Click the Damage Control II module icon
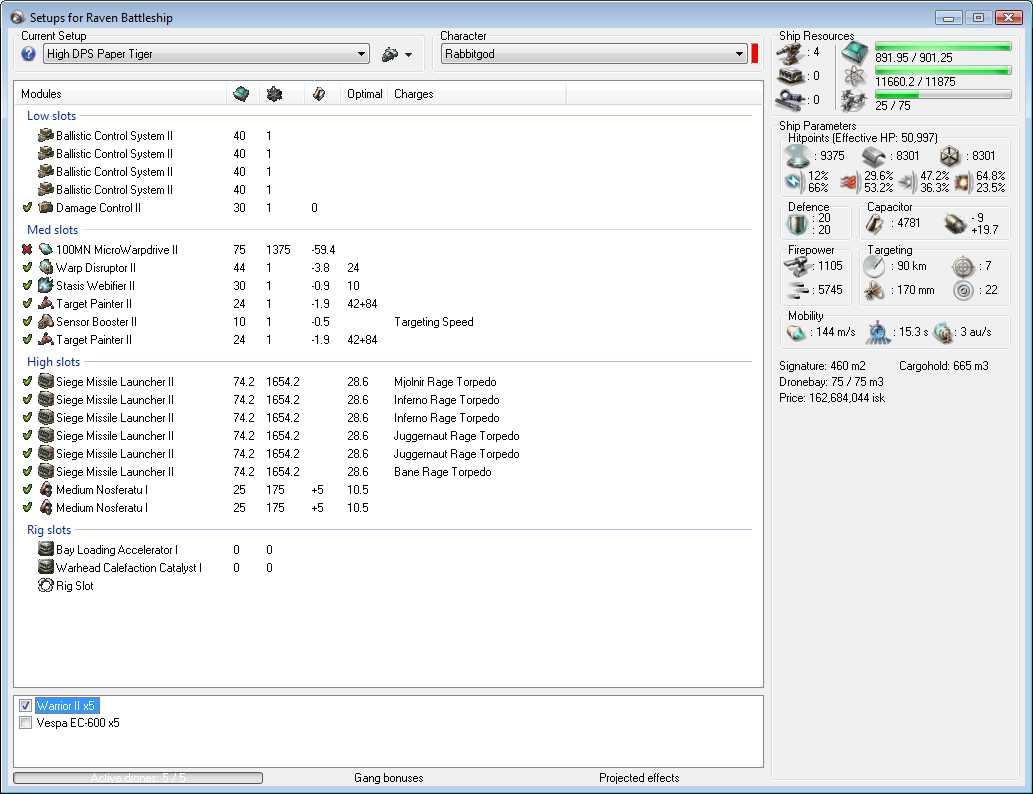 (45, 208)
